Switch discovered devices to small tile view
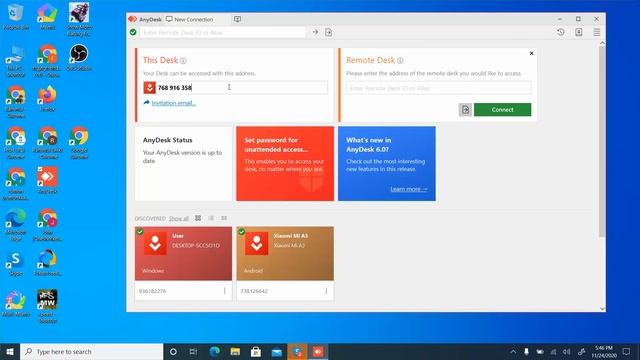 click(x=224, y=218)
